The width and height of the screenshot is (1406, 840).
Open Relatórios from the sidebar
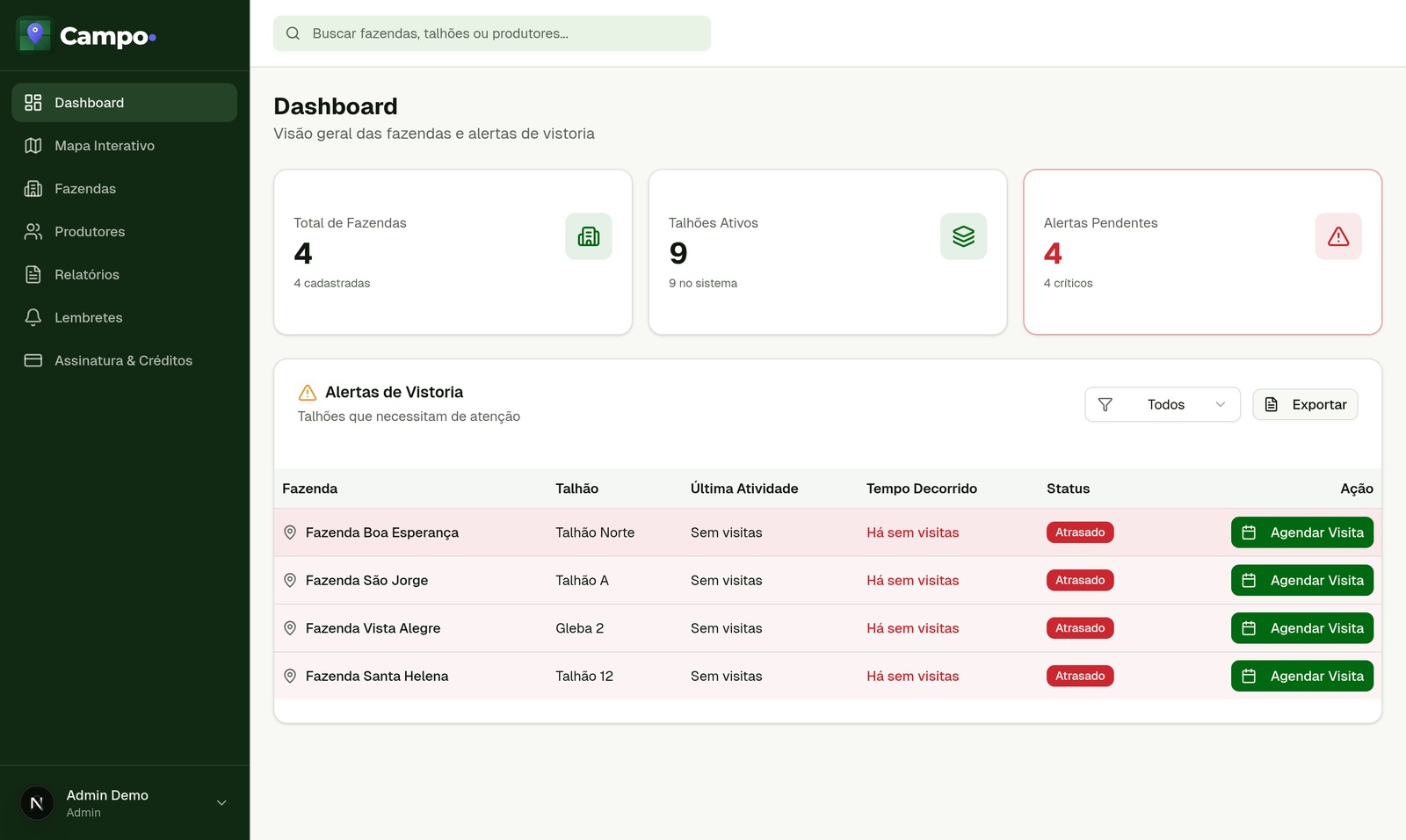(125, 275)
